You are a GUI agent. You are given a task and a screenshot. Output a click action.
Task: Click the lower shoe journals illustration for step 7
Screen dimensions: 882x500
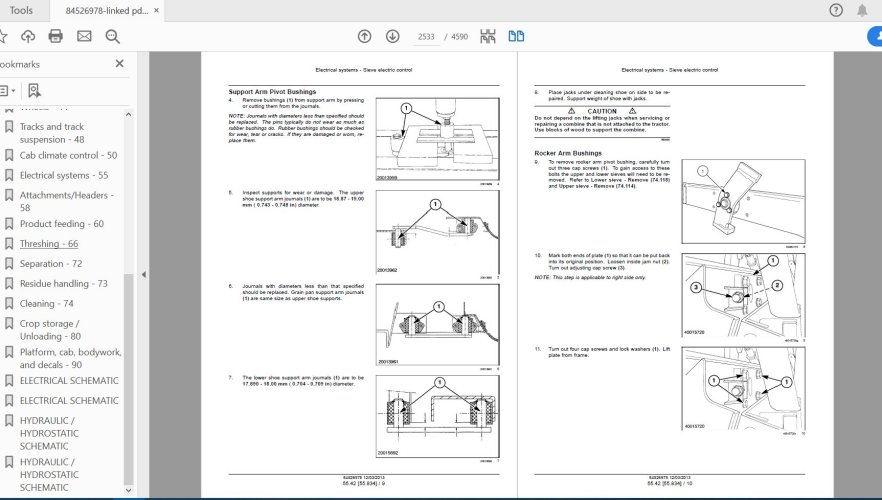coord(438,416)
